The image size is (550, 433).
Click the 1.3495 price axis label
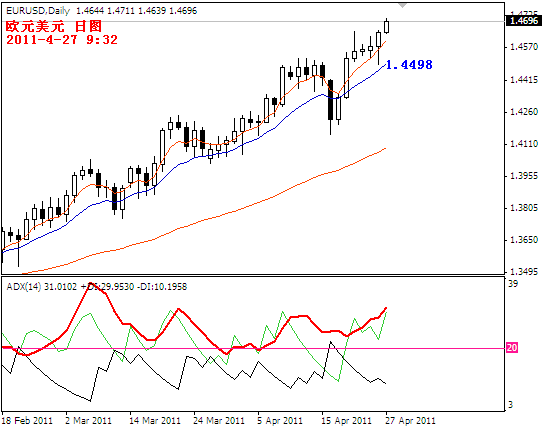tap(524, 272)
